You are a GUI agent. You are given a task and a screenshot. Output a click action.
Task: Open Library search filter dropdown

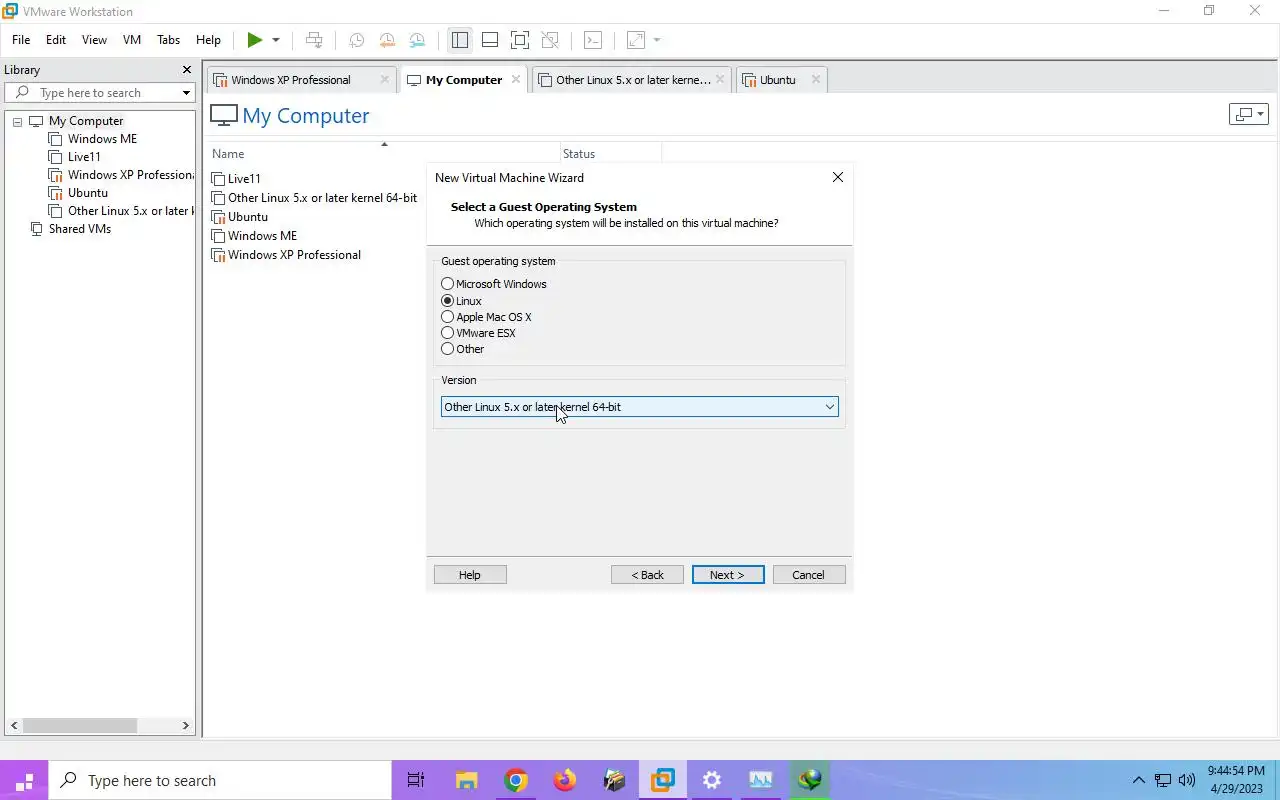[186, 93]
